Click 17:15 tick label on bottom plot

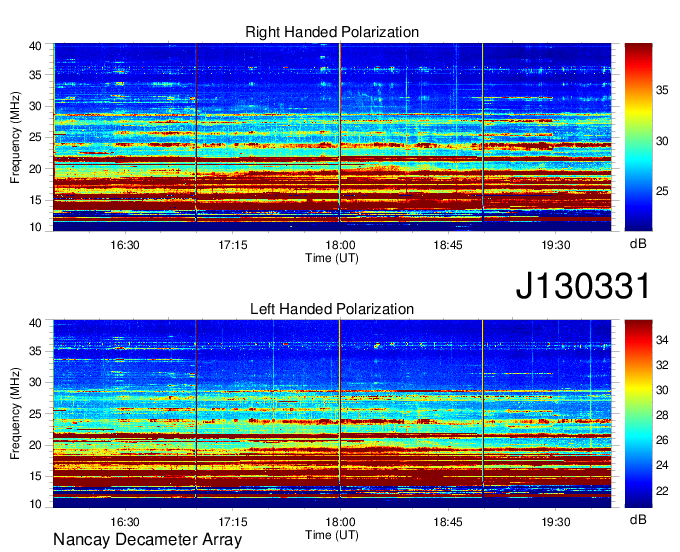point(232,522)
